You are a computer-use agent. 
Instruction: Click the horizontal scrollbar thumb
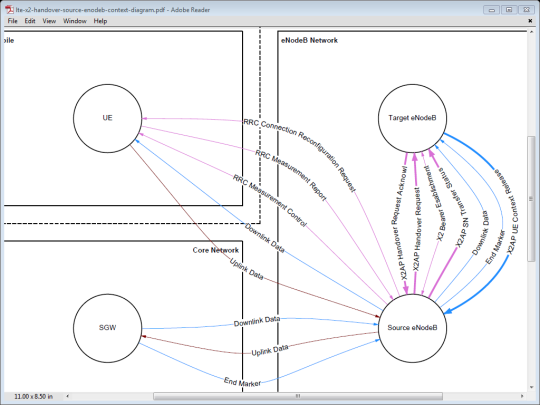[298, 396]
